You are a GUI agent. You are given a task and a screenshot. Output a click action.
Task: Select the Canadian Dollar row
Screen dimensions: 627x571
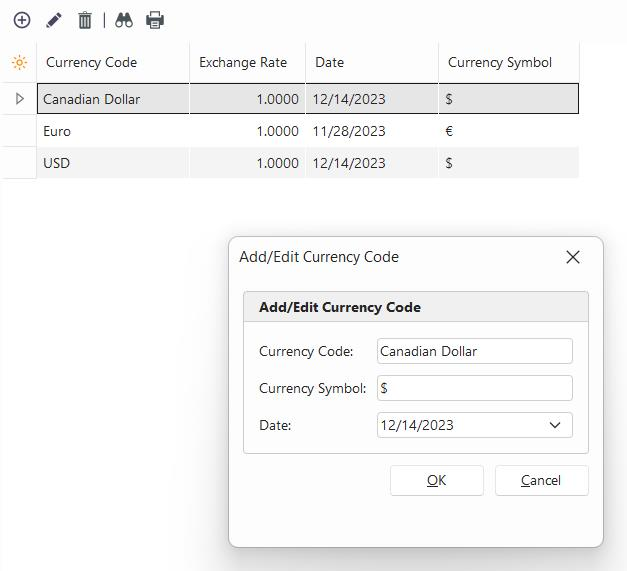click(110, 99)
